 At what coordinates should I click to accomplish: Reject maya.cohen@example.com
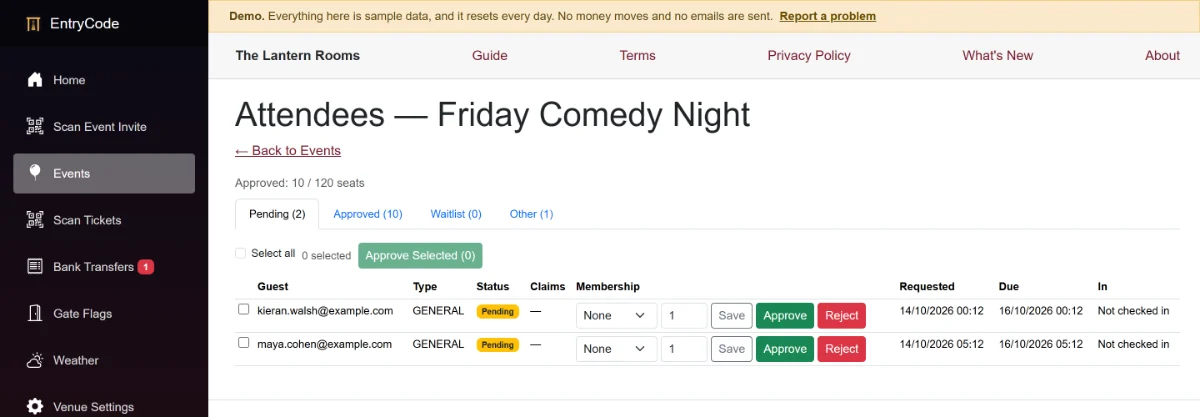point(842,349)
